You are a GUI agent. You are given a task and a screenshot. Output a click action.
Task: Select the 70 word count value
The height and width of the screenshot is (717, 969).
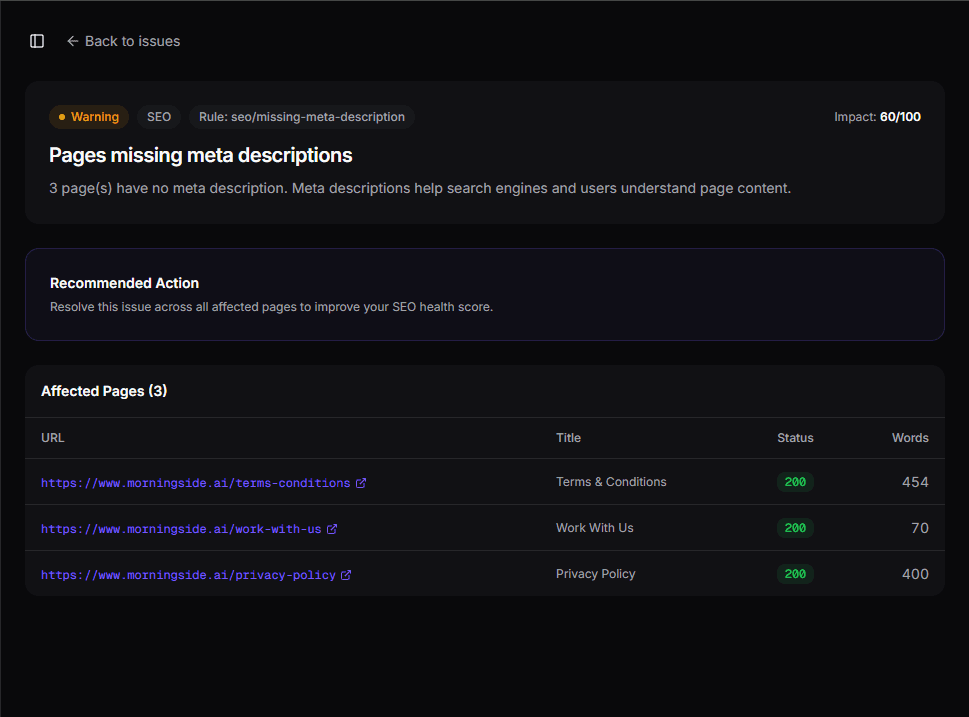[920, 528]
